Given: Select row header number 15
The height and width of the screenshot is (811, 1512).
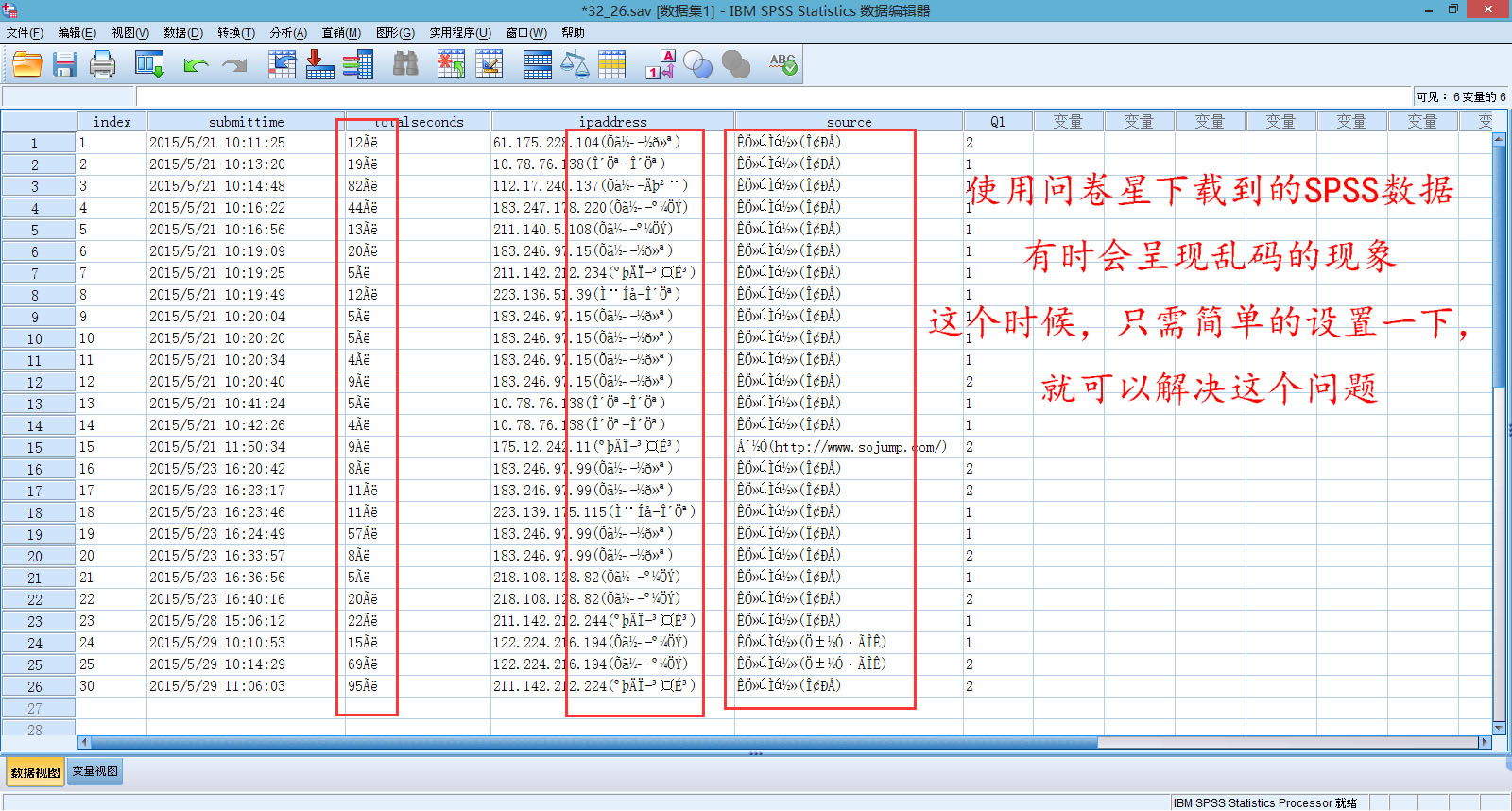Looking at the screenshot, I should [38, 447].
